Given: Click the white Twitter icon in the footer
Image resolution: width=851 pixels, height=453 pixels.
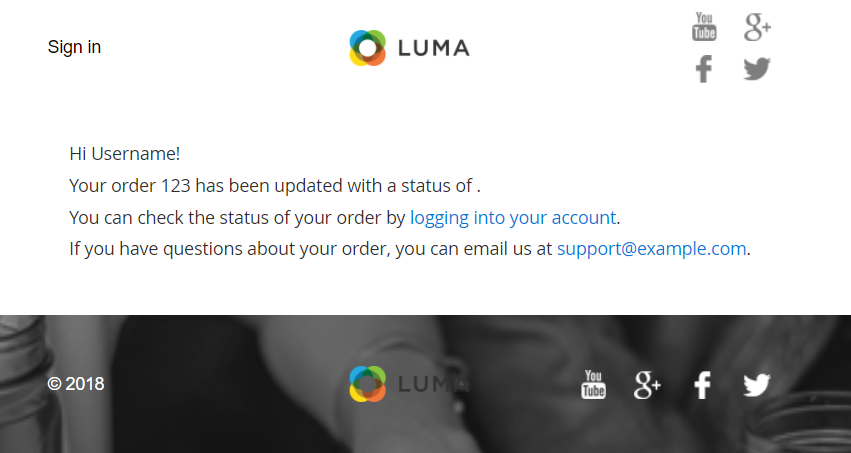Looking at the screenshot, I should pos(757,384).
